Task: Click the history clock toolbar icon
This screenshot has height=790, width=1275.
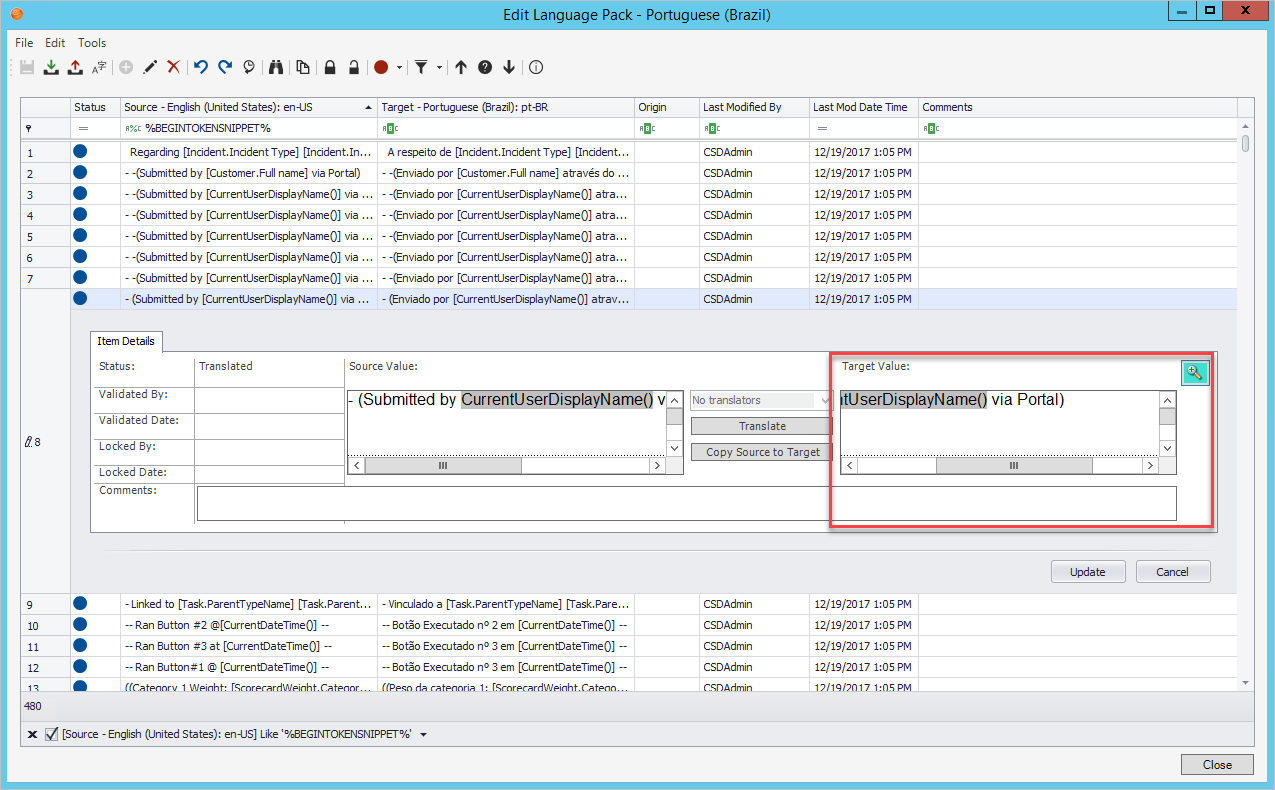Action: tap(249, 67)
